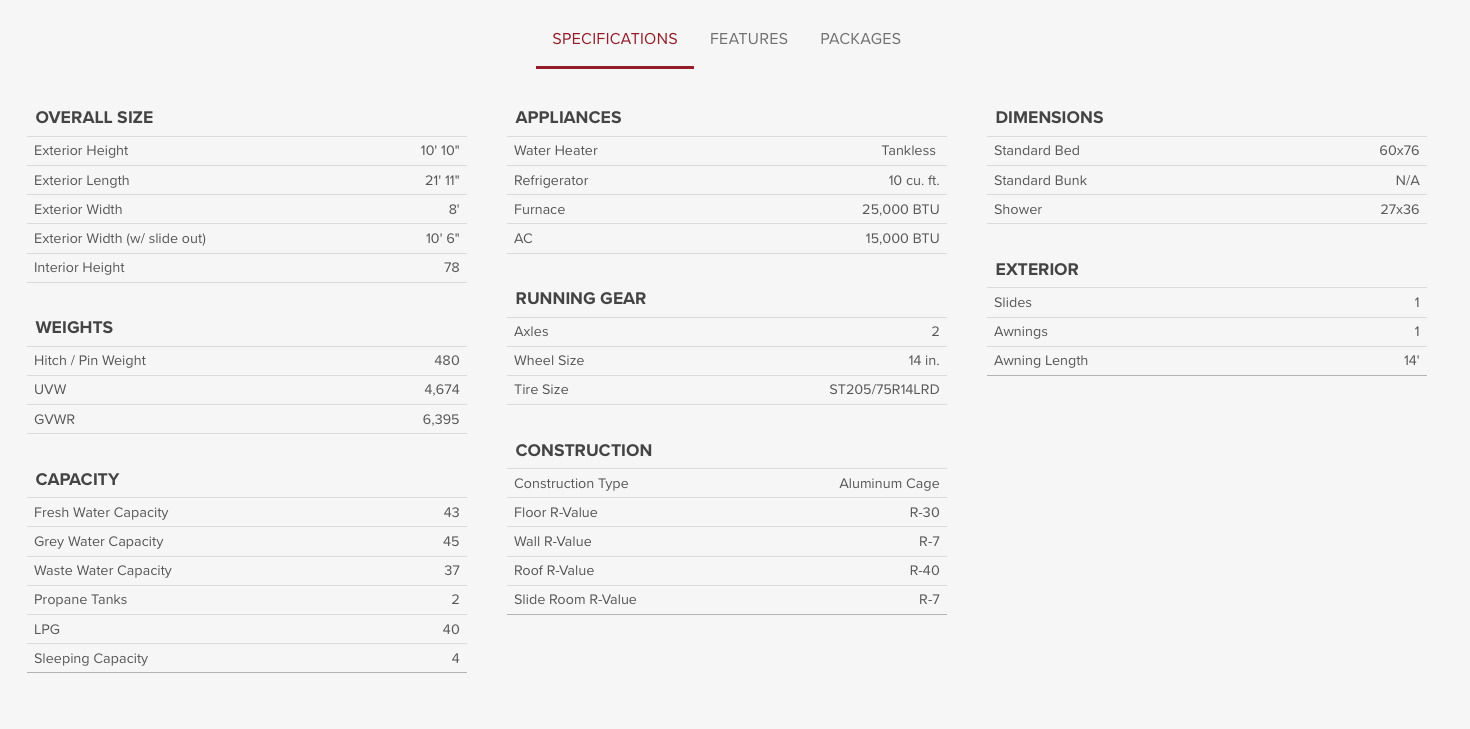Open the Packages tab
The width and height of the screenshot is (1470, 729).
860,39
